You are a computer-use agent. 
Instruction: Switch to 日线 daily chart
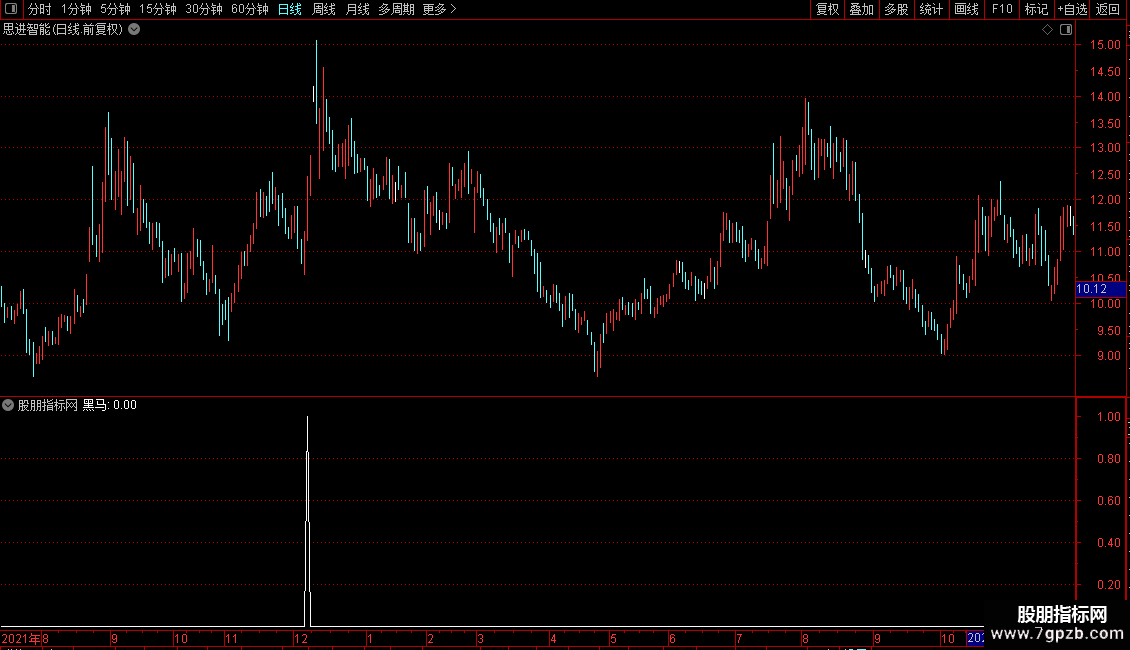tap(290, 9)
